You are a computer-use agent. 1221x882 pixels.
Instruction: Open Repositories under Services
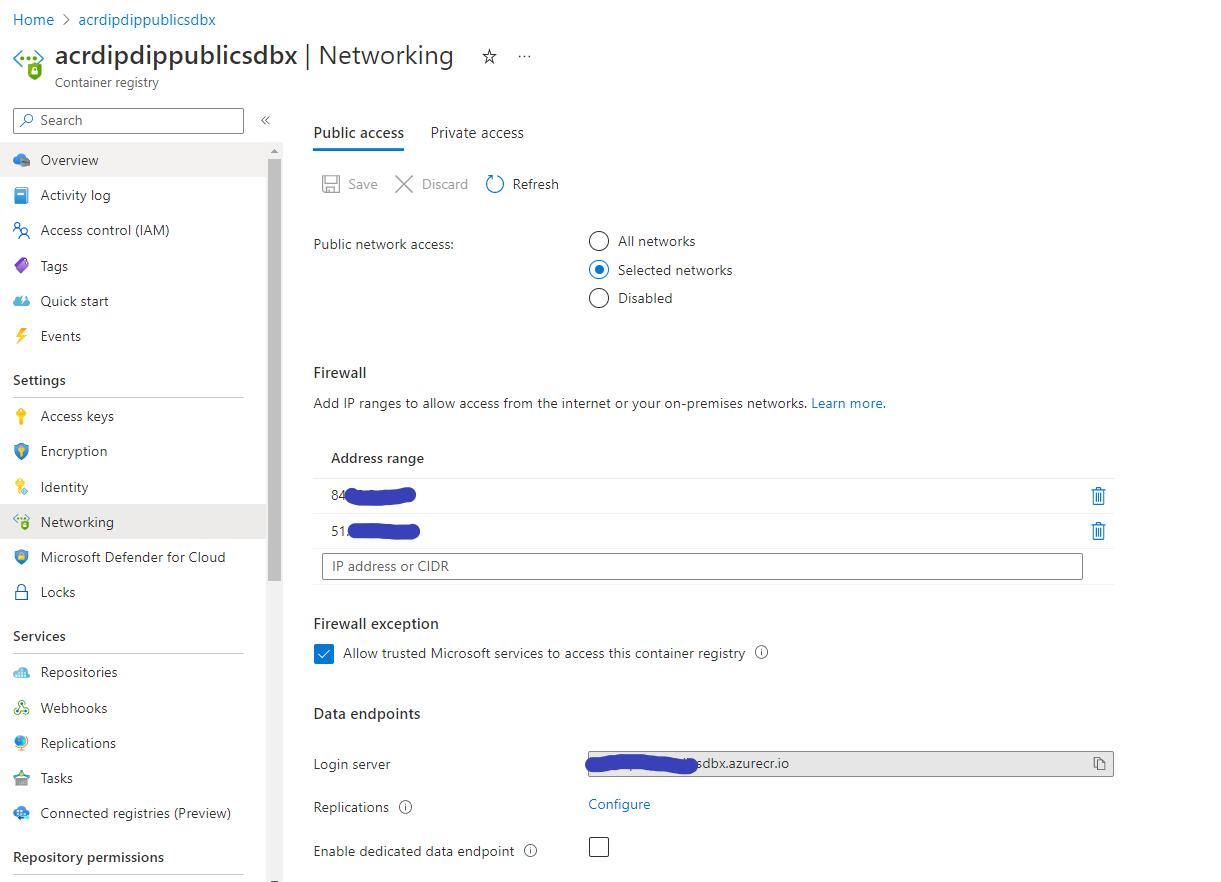tap(133, 672)
